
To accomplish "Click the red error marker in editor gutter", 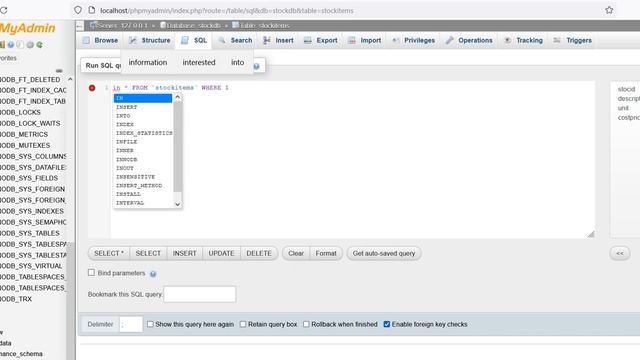I will [x=92, y=88].
